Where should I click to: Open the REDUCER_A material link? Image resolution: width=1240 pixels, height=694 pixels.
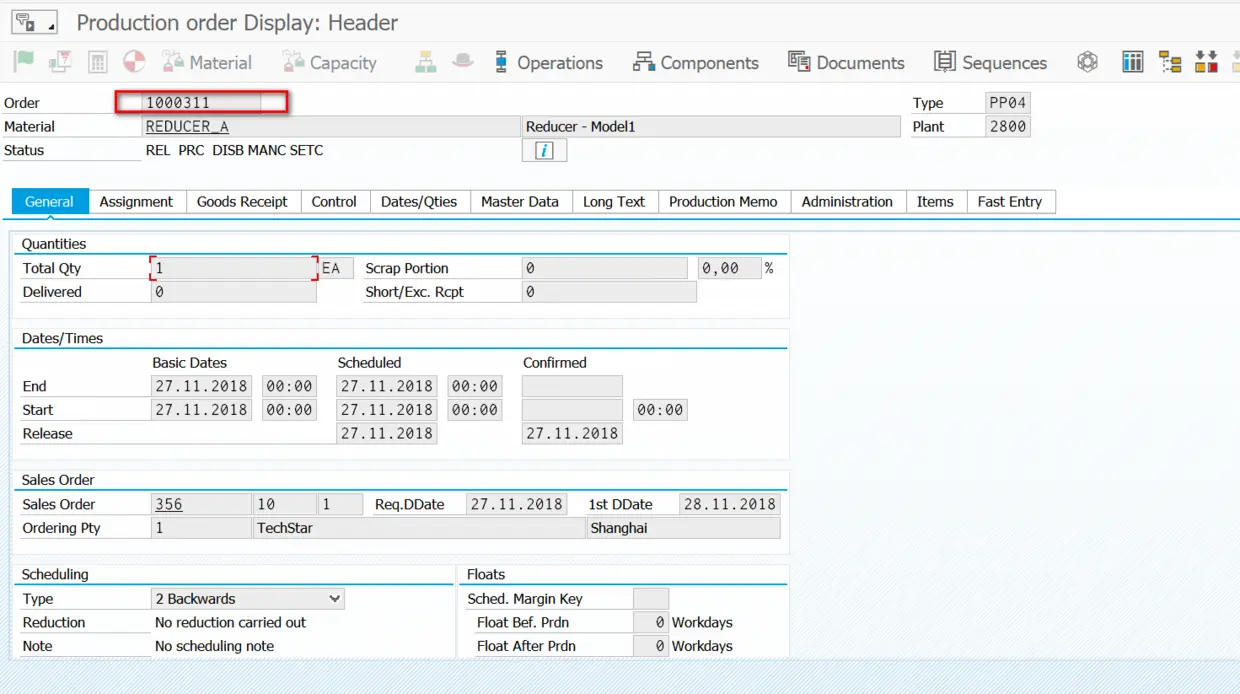tap(187, 127)
